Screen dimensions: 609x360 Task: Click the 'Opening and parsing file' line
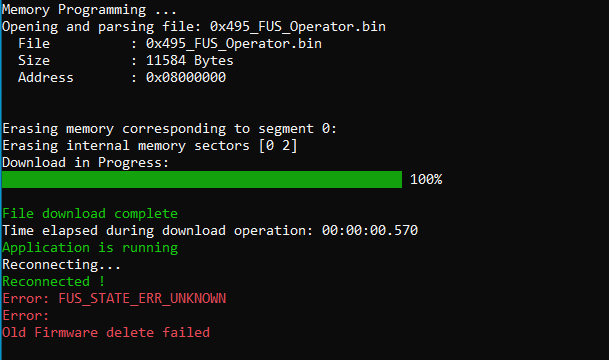click(x=194, y=27)
